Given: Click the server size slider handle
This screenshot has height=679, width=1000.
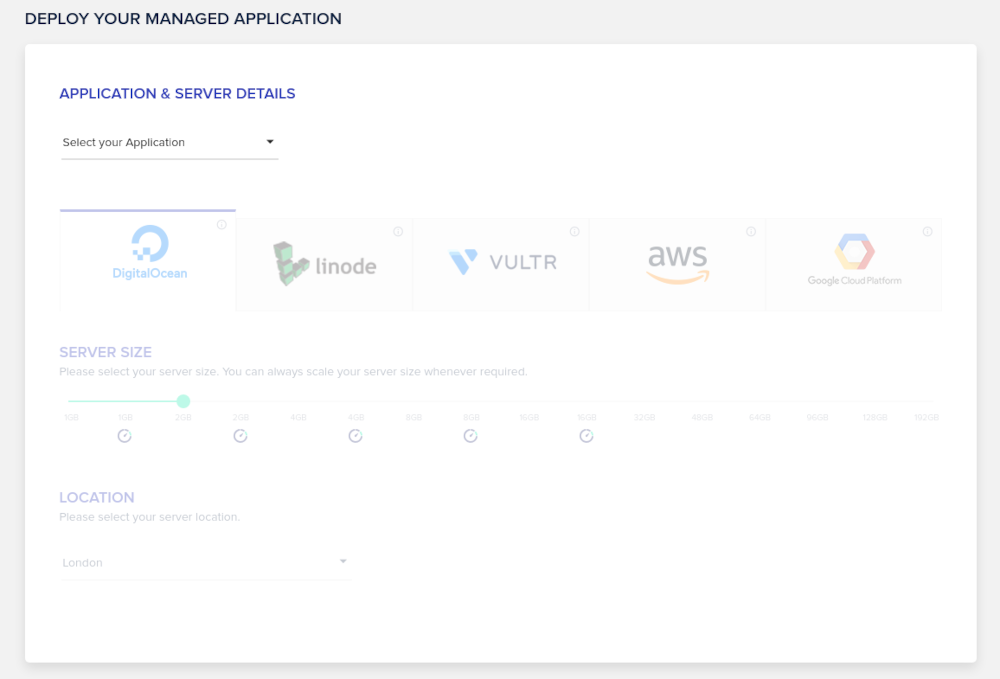Looking at the screenshot, I should tap(183, 401).
